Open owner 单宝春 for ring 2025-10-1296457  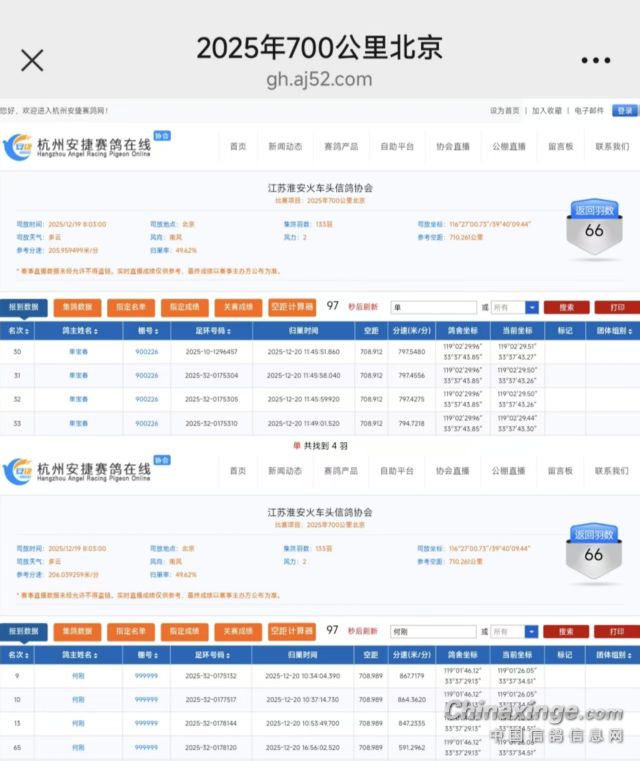tap(78, 352)
